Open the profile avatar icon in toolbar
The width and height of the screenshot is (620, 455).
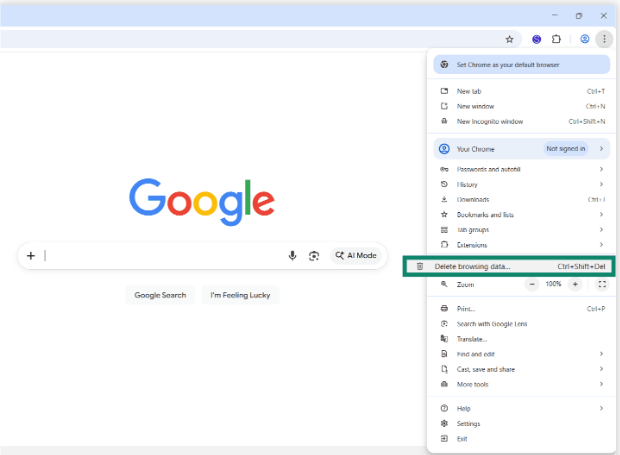pyautogui.click(x=585, y=39)
